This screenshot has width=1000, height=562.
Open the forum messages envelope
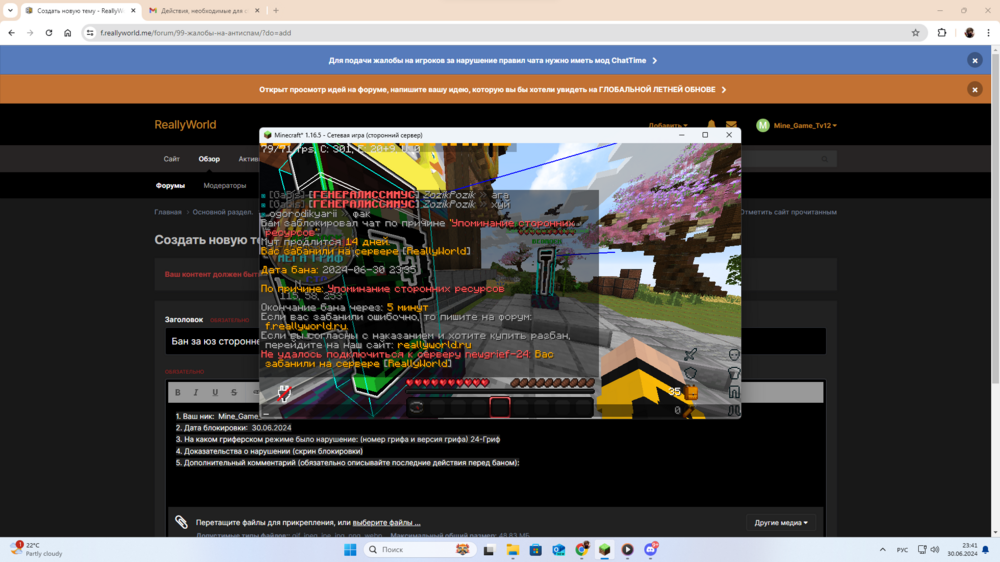click(x=731, y=125)
